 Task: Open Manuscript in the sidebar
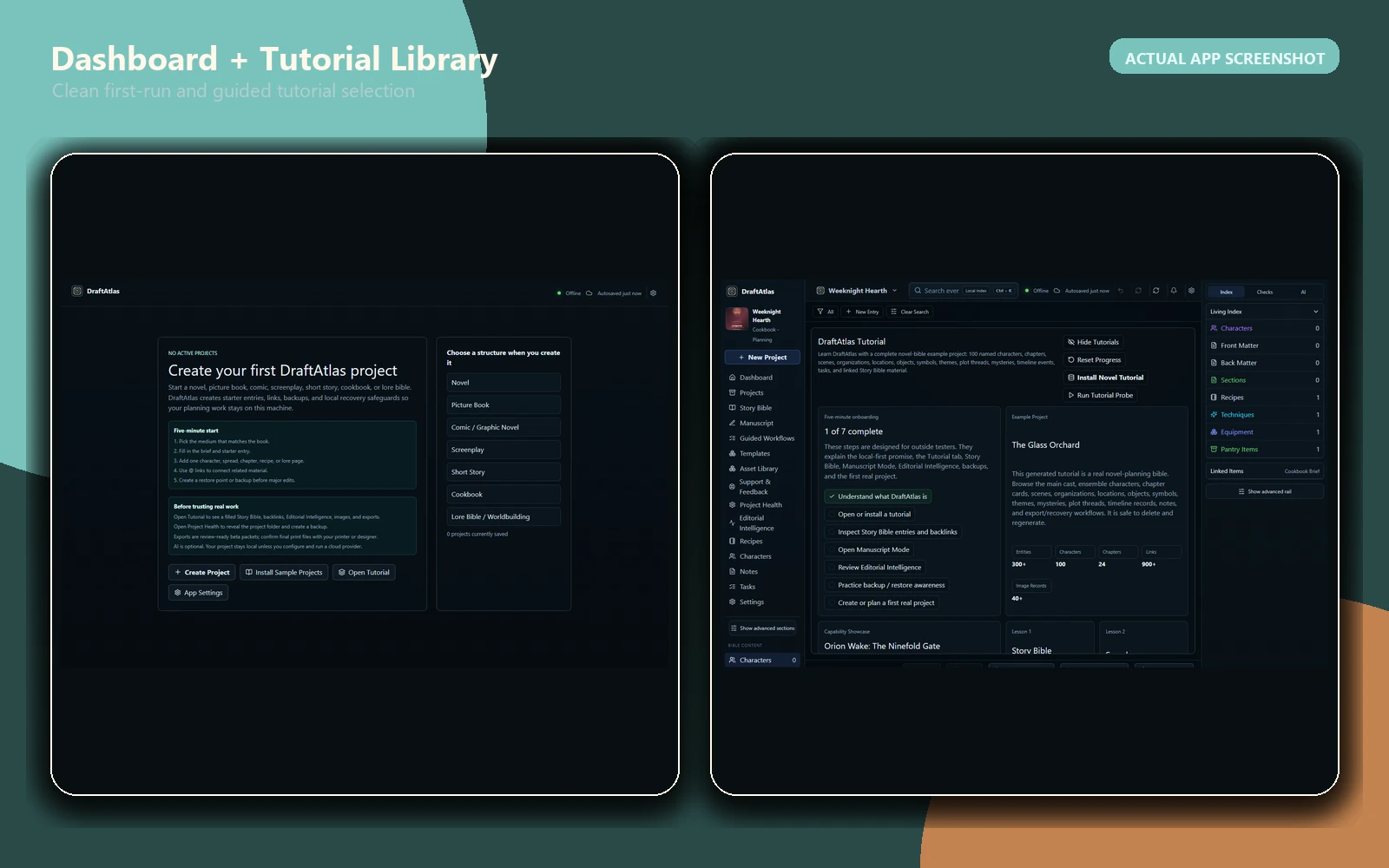tap(762, 423)
